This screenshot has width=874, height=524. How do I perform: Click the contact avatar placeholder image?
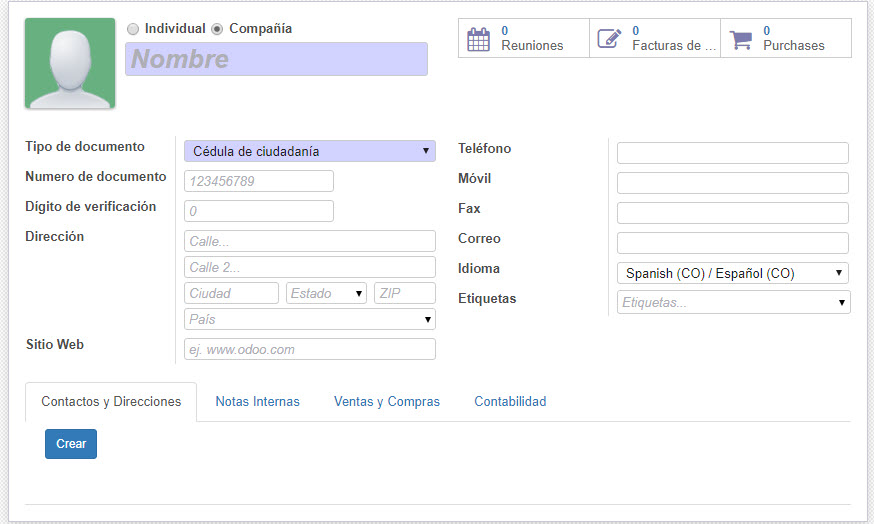[x=70, y=63]
